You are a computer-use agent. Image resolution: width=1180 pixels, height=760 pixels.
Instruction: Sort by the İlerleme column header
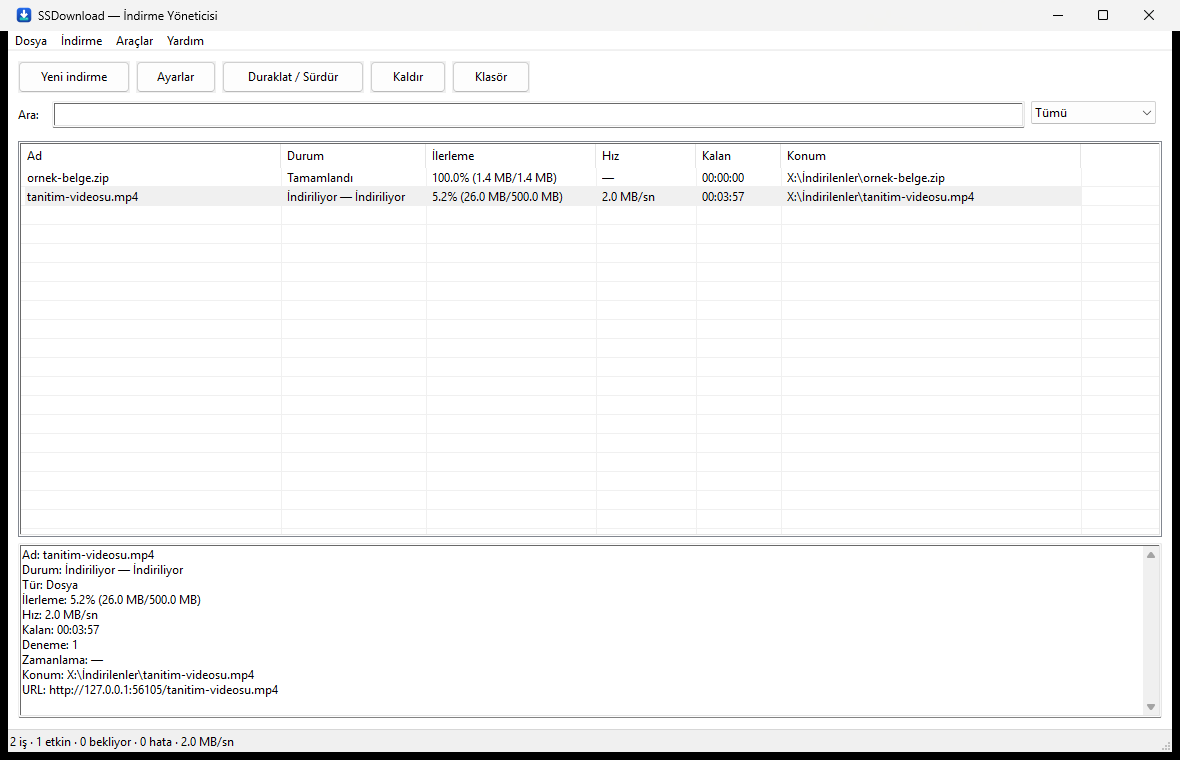511,156
